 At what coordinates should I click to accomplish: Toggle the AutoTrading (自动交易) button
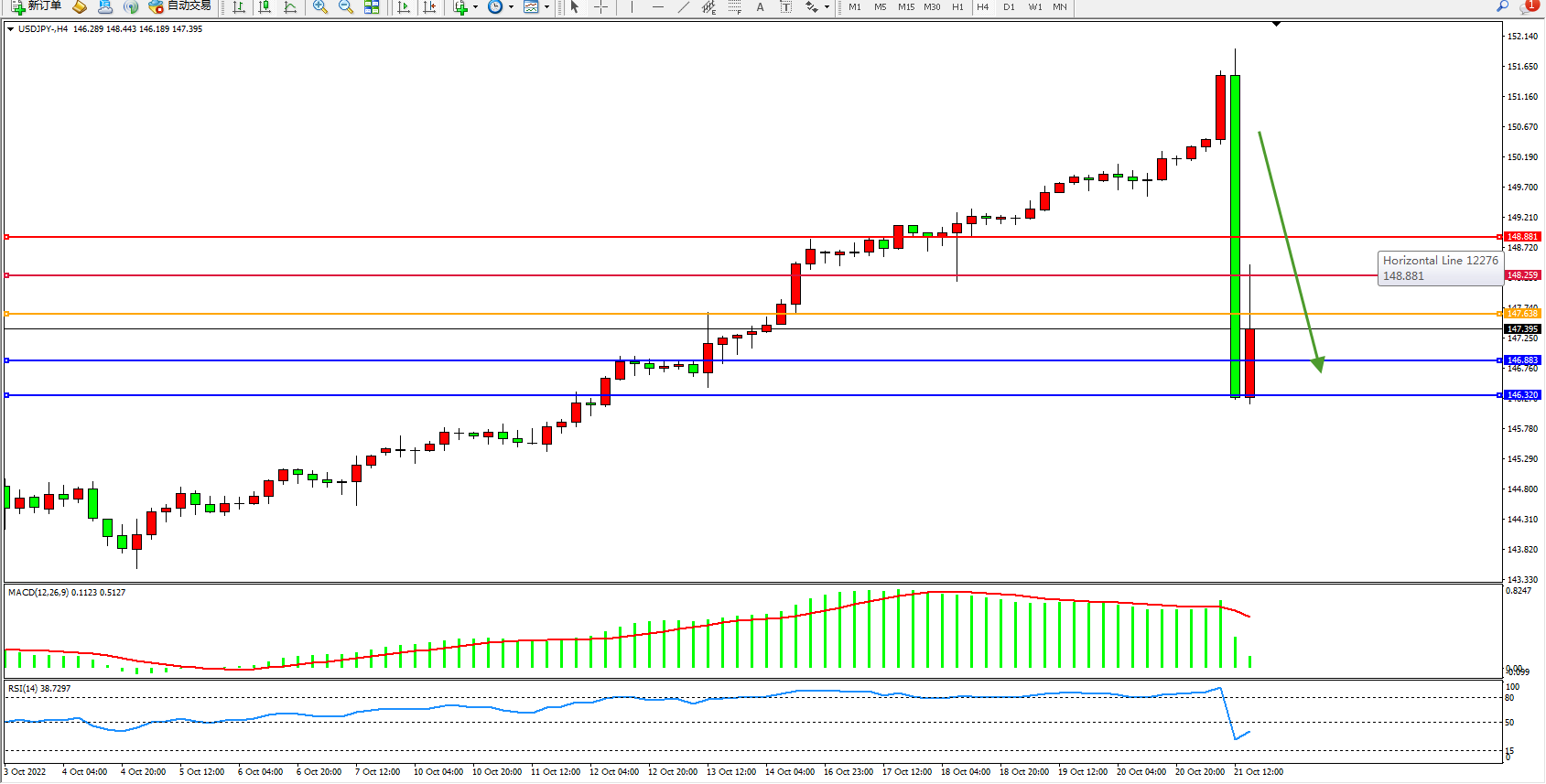[179, 6]
